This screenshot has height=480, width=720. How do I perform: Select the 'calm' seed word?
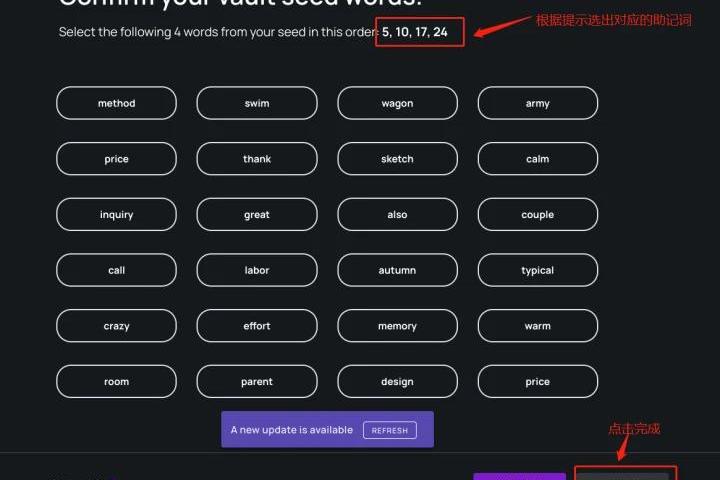coord(537,159)
